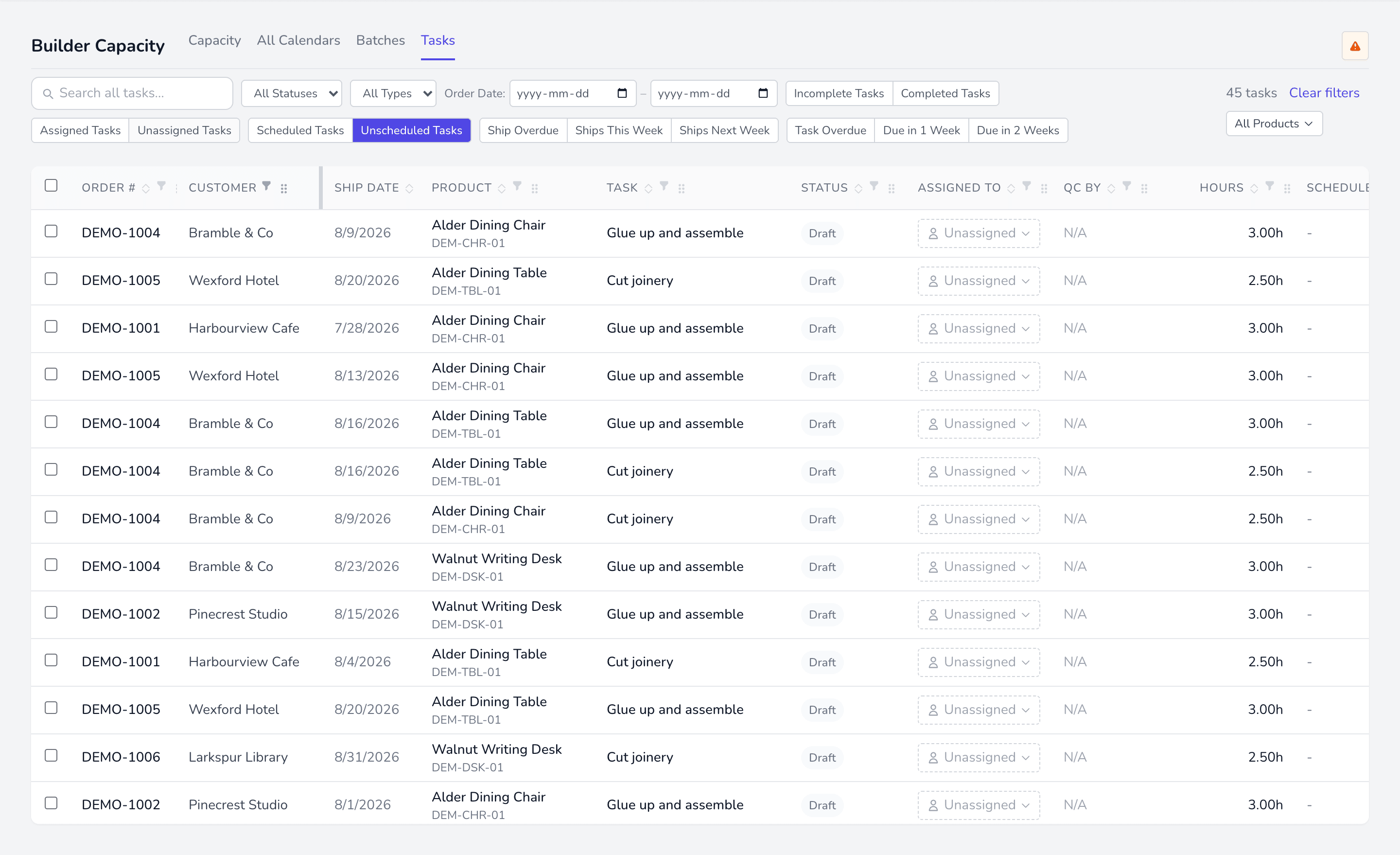
Task: Check the DEMO-1002 Pinecrest Studio 8/15/2026 row
Action: click(51, 613)
